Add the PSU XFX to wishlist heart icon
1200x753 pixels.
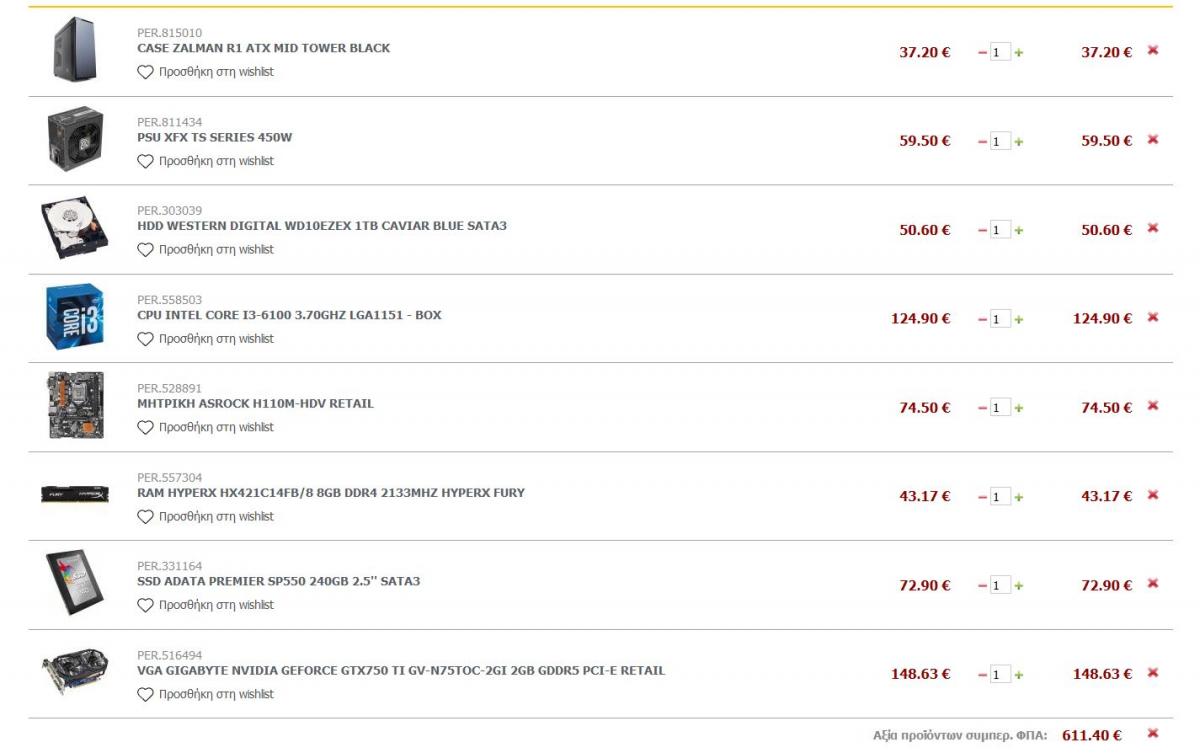145,161
